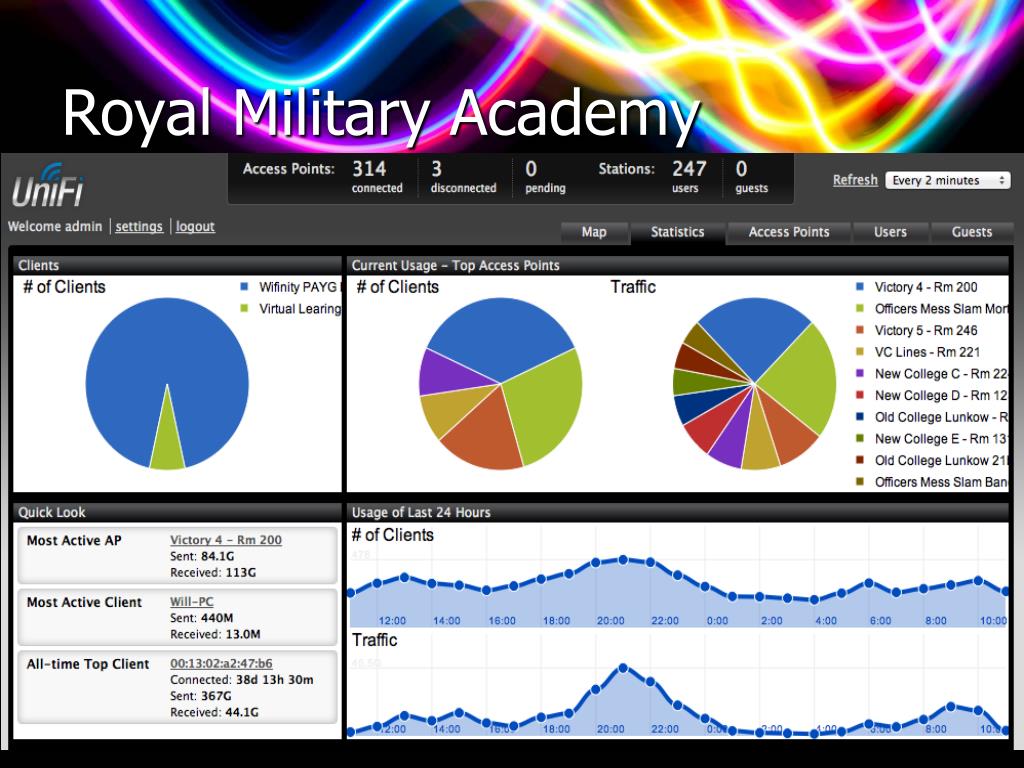Click the 'Received: 113G' value

click(x=213, y=572)
